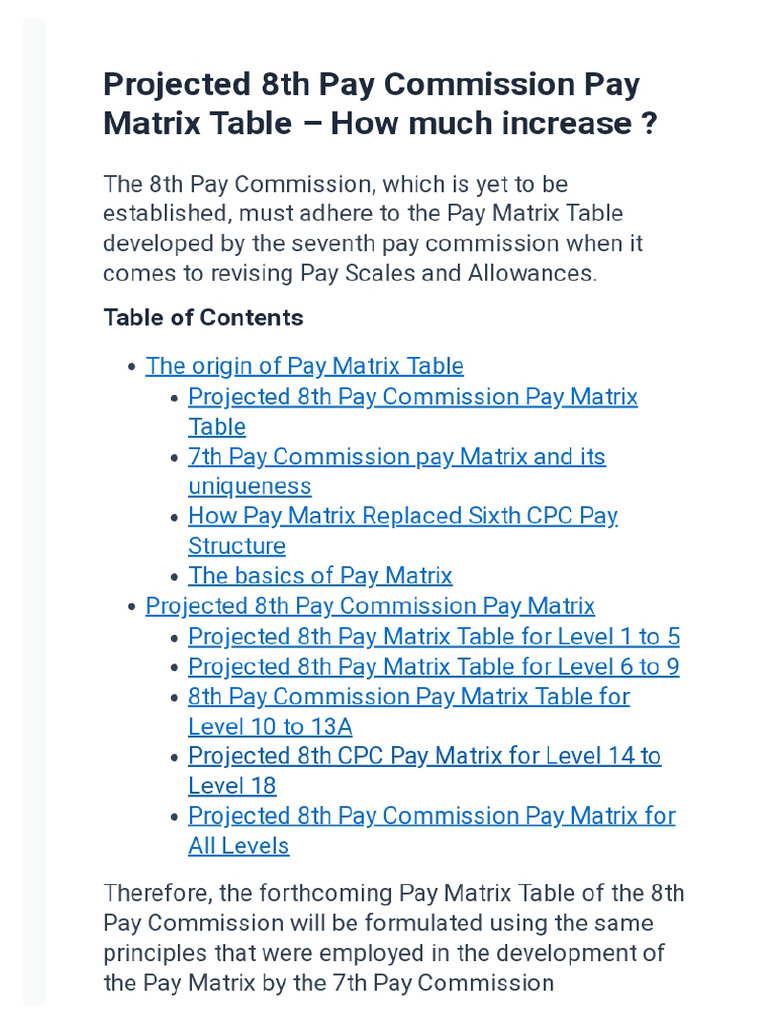Open the 'Level 10 to 13A' table link
Viewport: 768px width, 1024px height.
(408, 696)
